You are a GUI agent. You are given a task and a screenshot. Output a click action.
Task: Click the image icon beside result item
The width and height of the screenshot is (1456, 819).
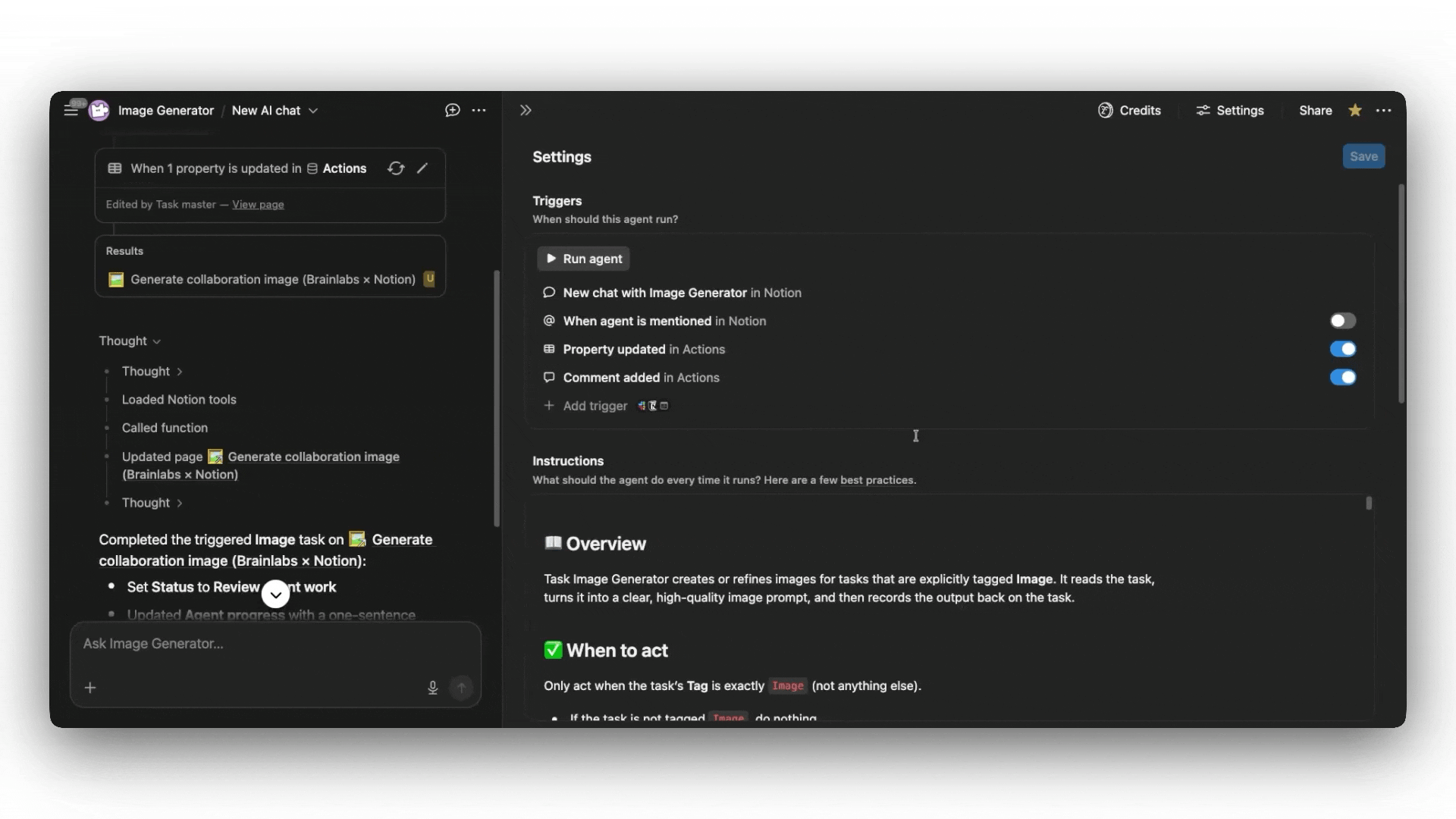[116, 280]
